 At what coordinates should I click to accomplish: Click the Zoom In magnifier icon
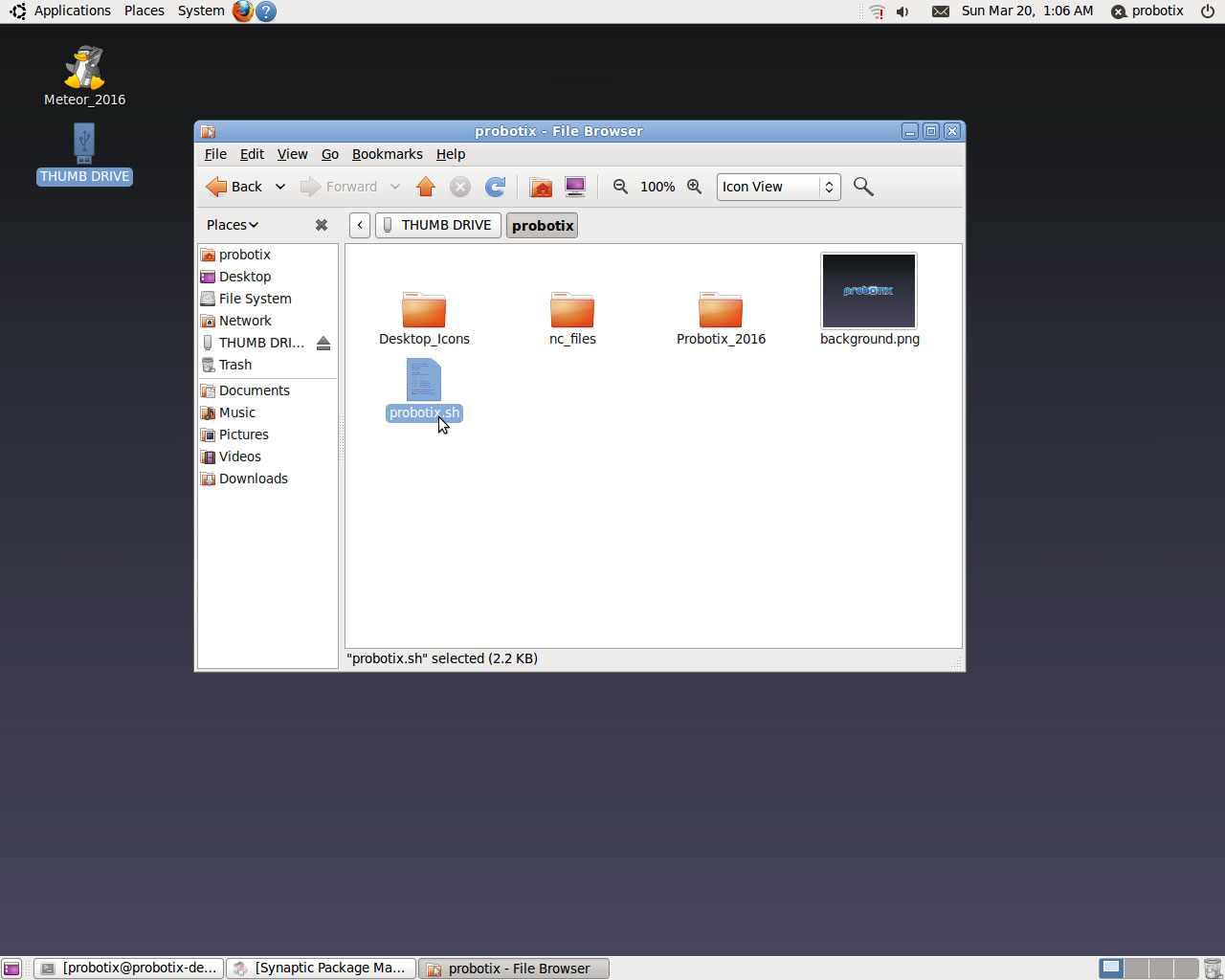[x=695, y=187]
